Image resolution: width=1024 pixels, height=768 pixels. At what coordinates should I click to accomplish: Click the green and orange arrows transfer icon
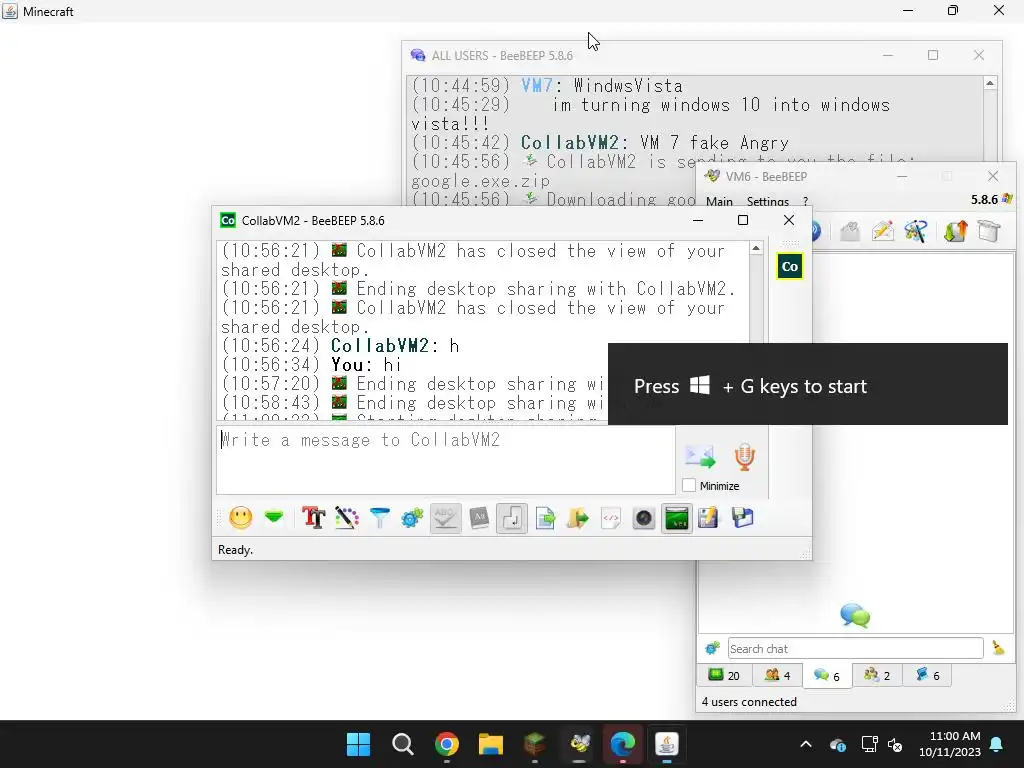click(955, 231)
